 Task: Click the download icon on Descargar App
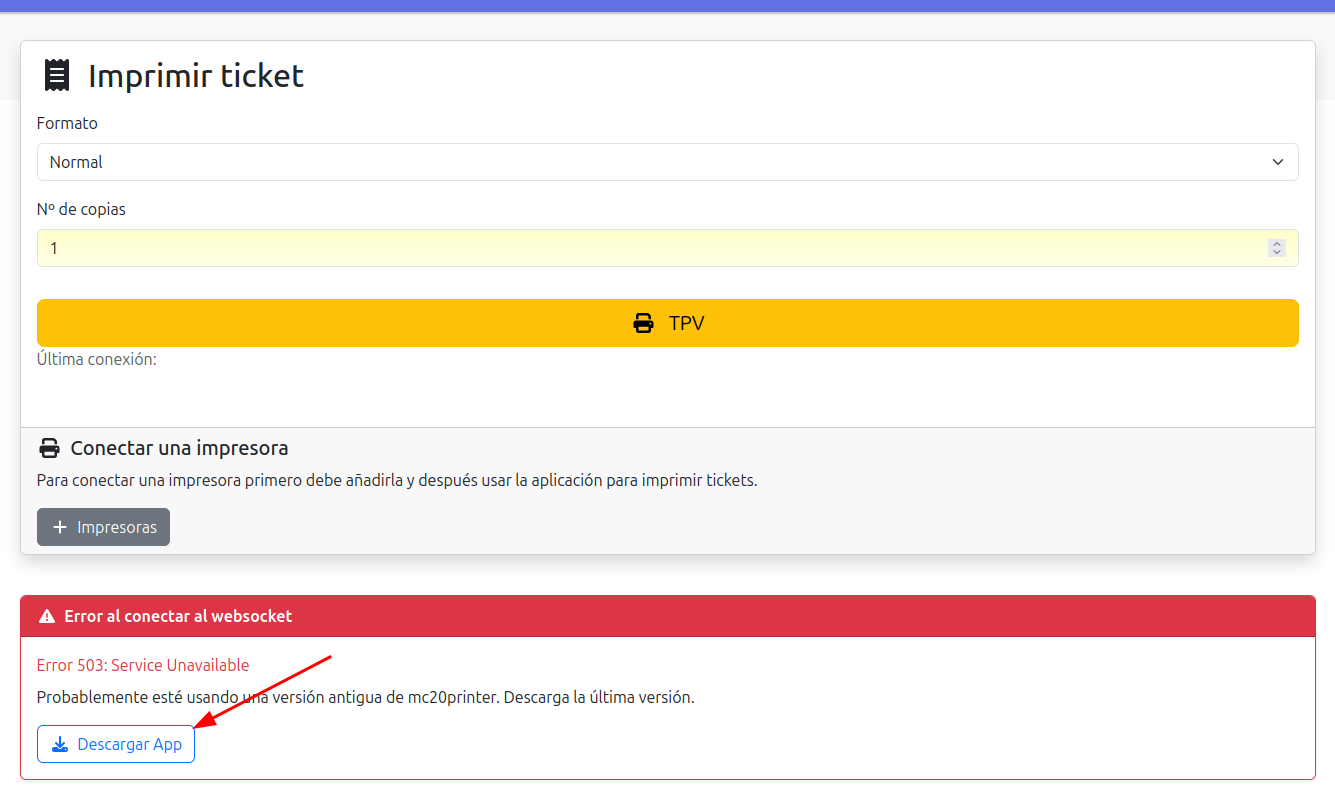(x=60, y=744)
